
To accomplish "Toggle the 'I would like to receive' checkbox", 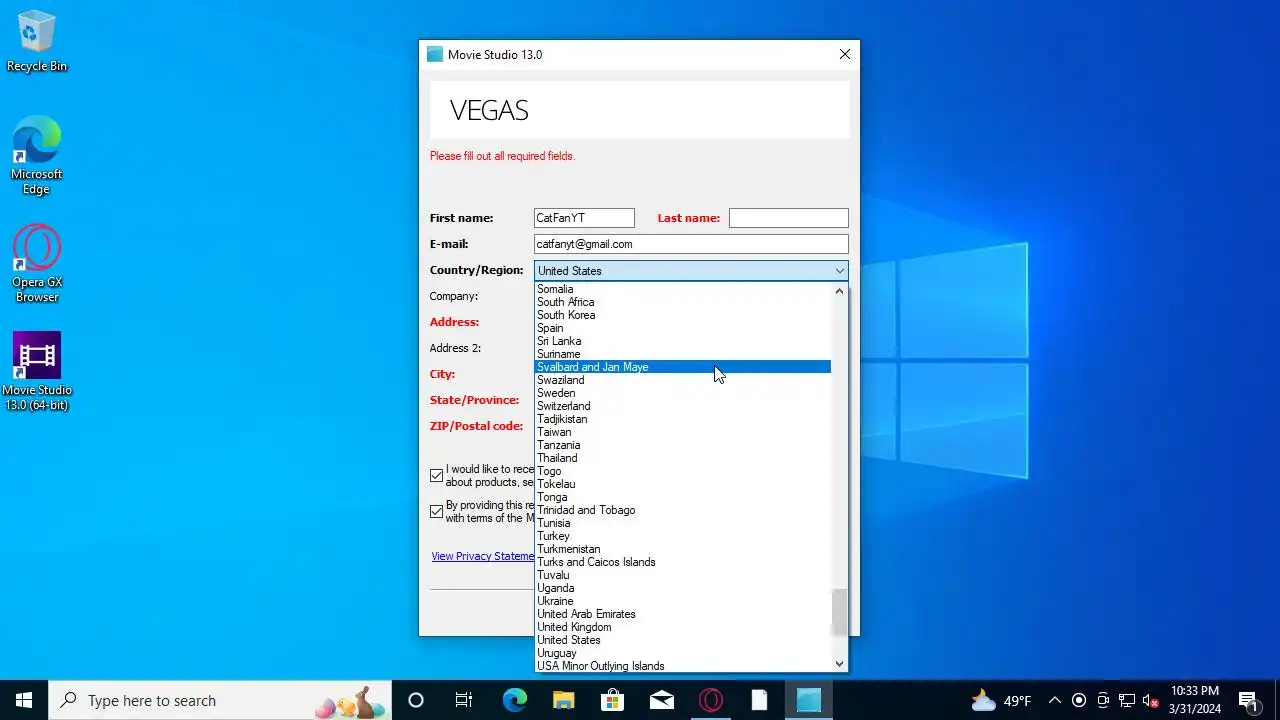I will [436, 476].
